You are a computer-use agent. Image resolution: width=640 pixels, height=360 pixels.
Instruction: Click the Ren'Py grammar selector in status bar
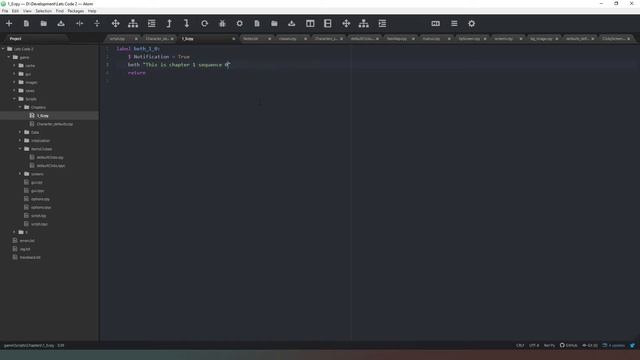[x=549, y=346]
